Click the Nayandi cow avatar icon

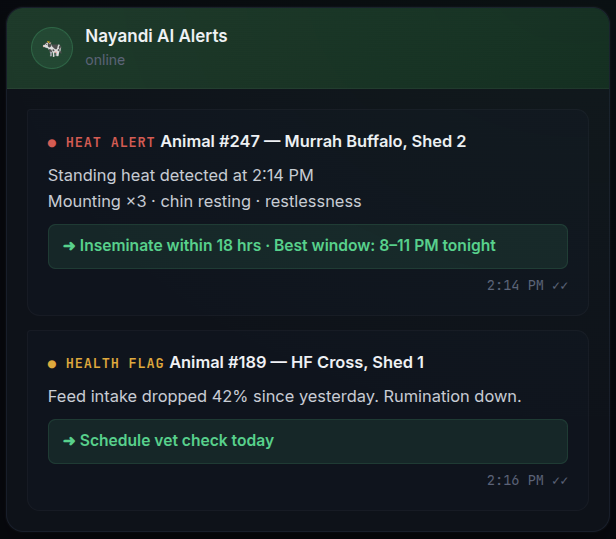[52, 48]
